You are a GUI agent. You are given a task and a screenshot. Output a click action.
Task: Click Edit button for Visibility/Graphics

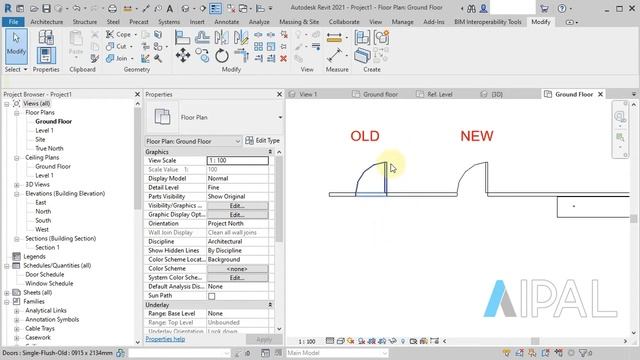coord(237,206)
